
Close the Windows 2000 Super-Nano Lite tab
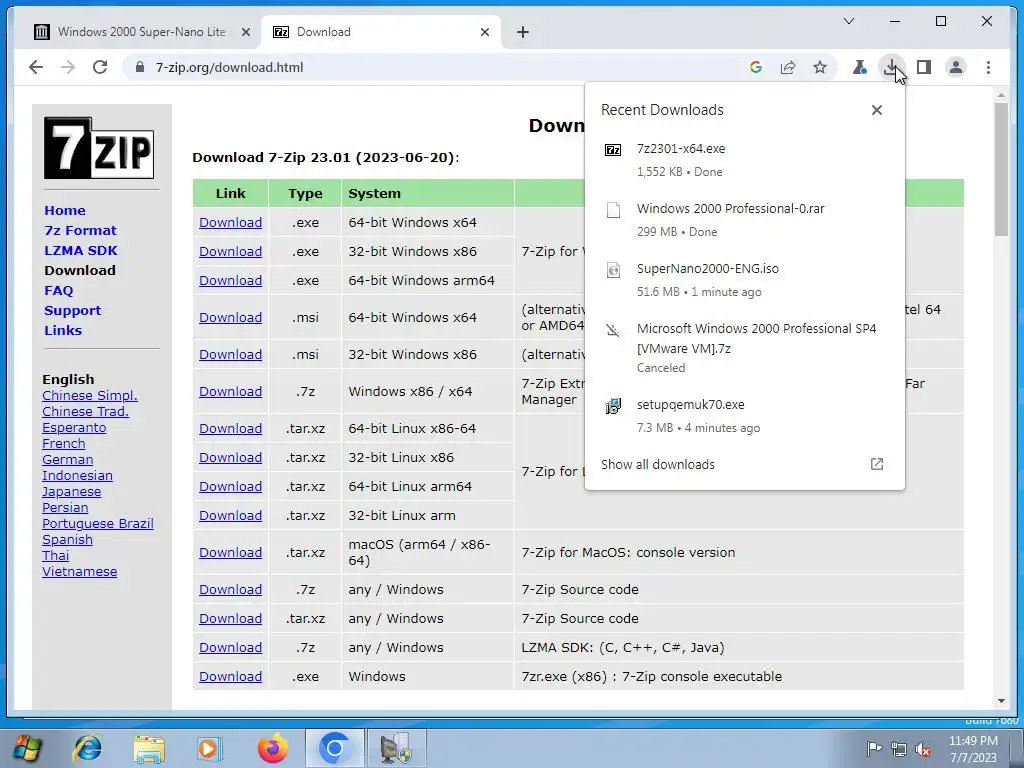point(246,32)
